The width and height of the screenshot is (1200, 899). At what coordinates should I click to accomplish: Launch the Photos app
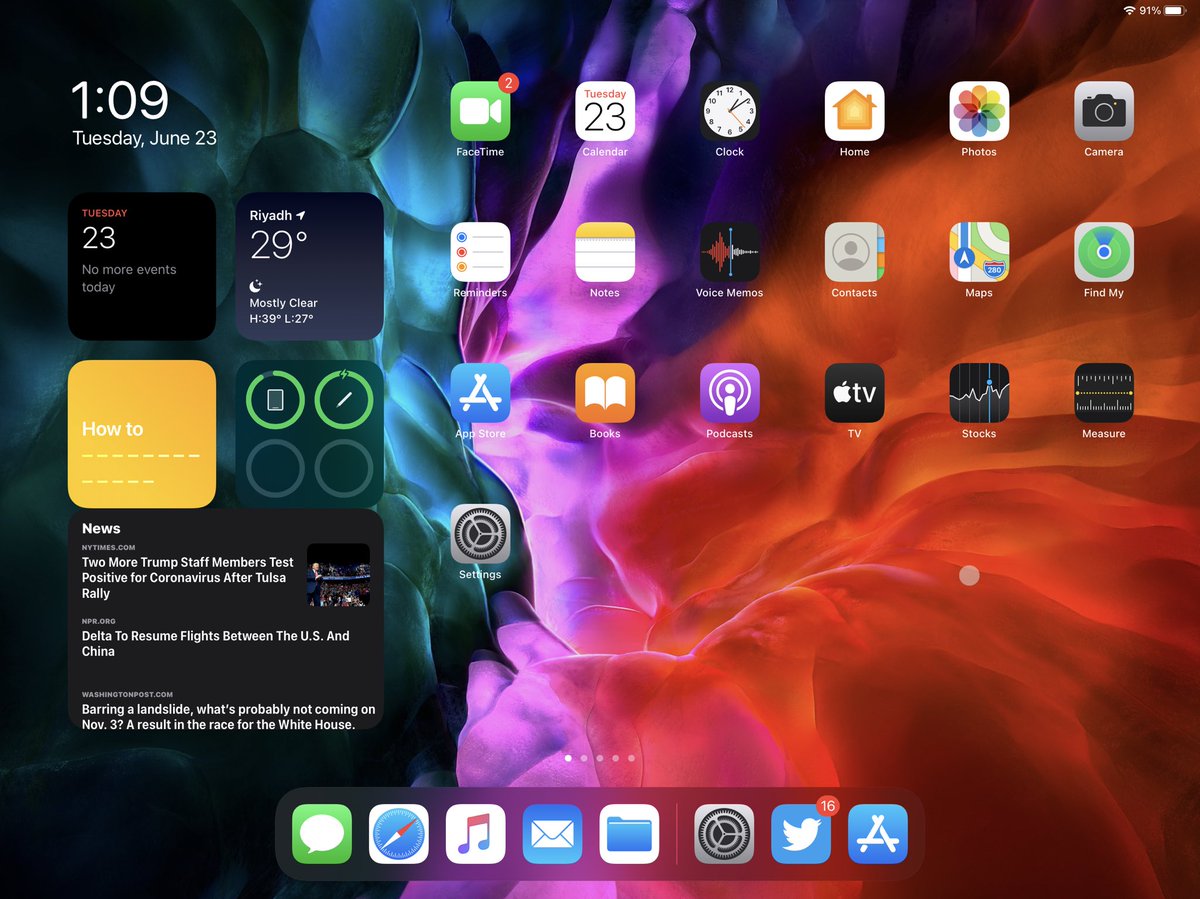tap(979, 111)
